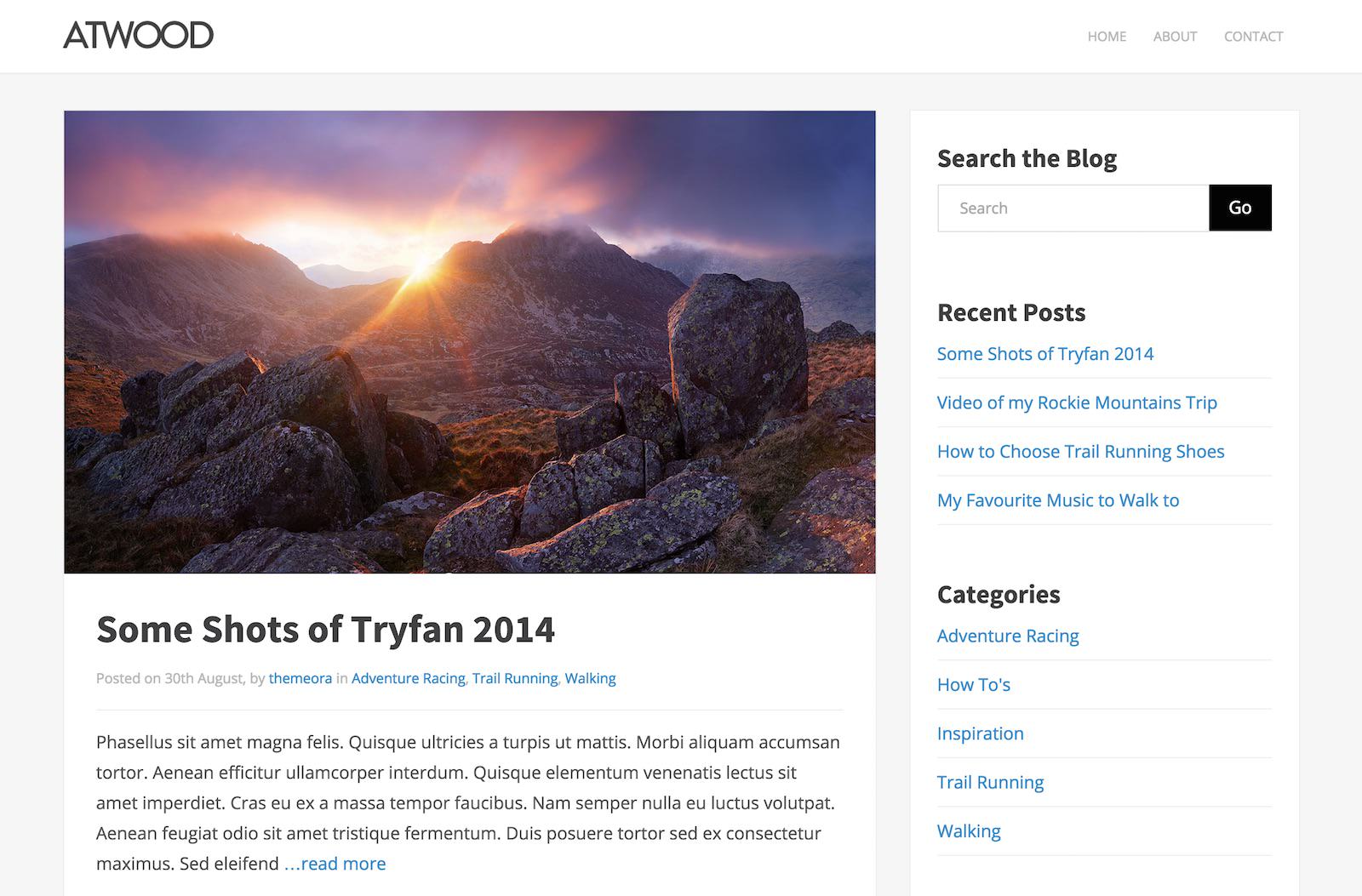Open Video of my Rockie Mountains Trip
1362x896 pixels.
click(1076, 402)
